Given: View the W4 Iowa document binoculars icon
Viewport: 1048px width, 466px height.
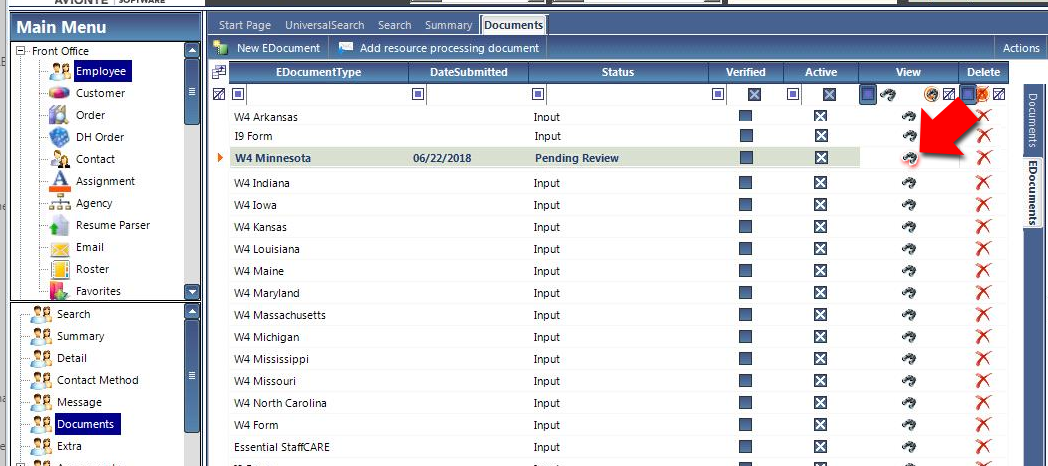Looking at the screenshot, I should 908,205.
